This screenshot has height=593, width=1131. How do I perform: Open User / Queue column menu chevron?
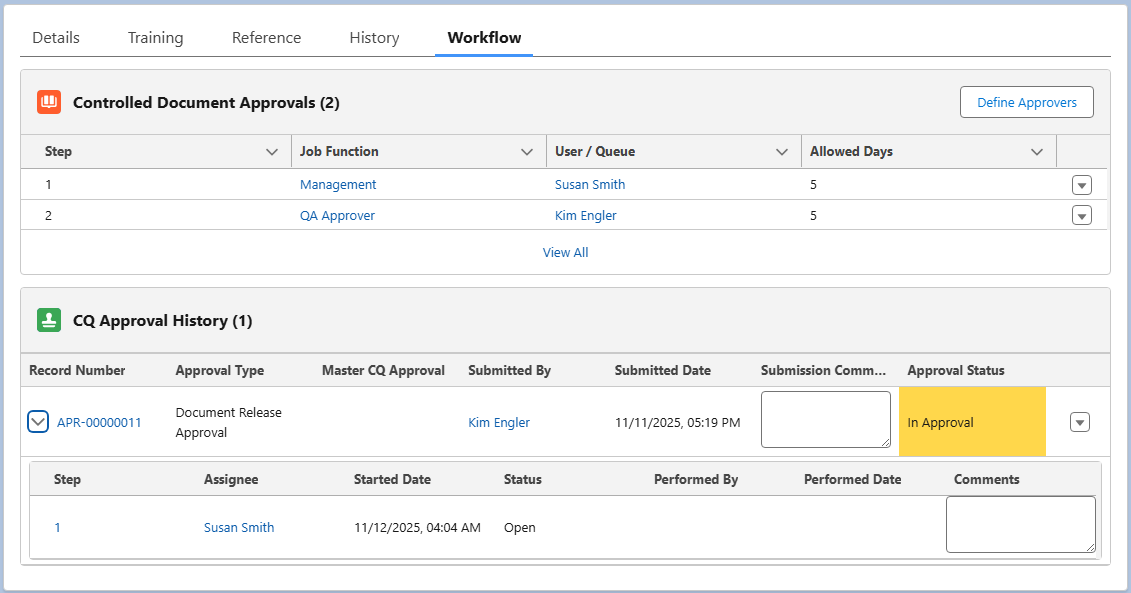point(782,152)
